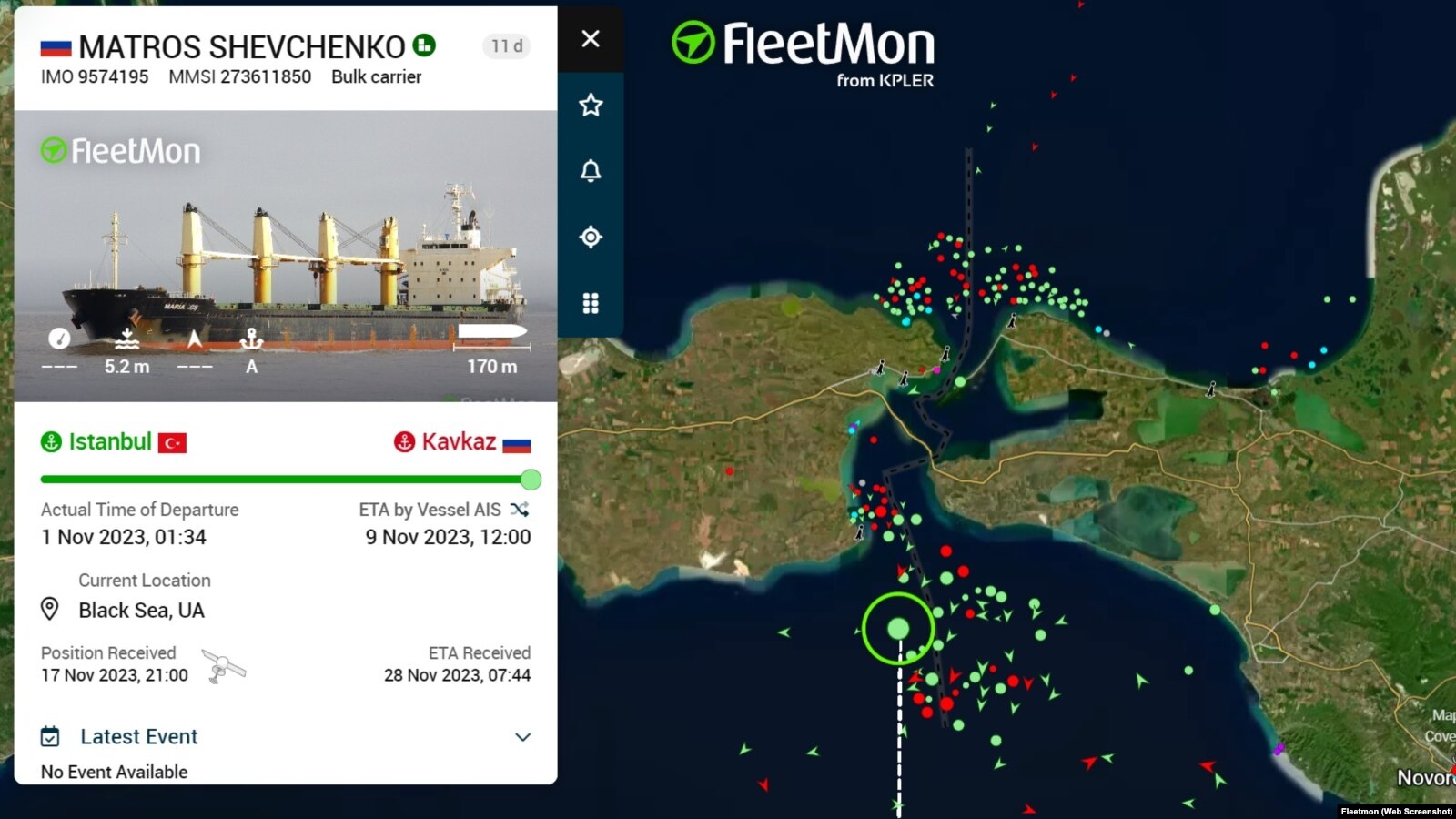Expand the Latest Event chevron

[522, 737]
